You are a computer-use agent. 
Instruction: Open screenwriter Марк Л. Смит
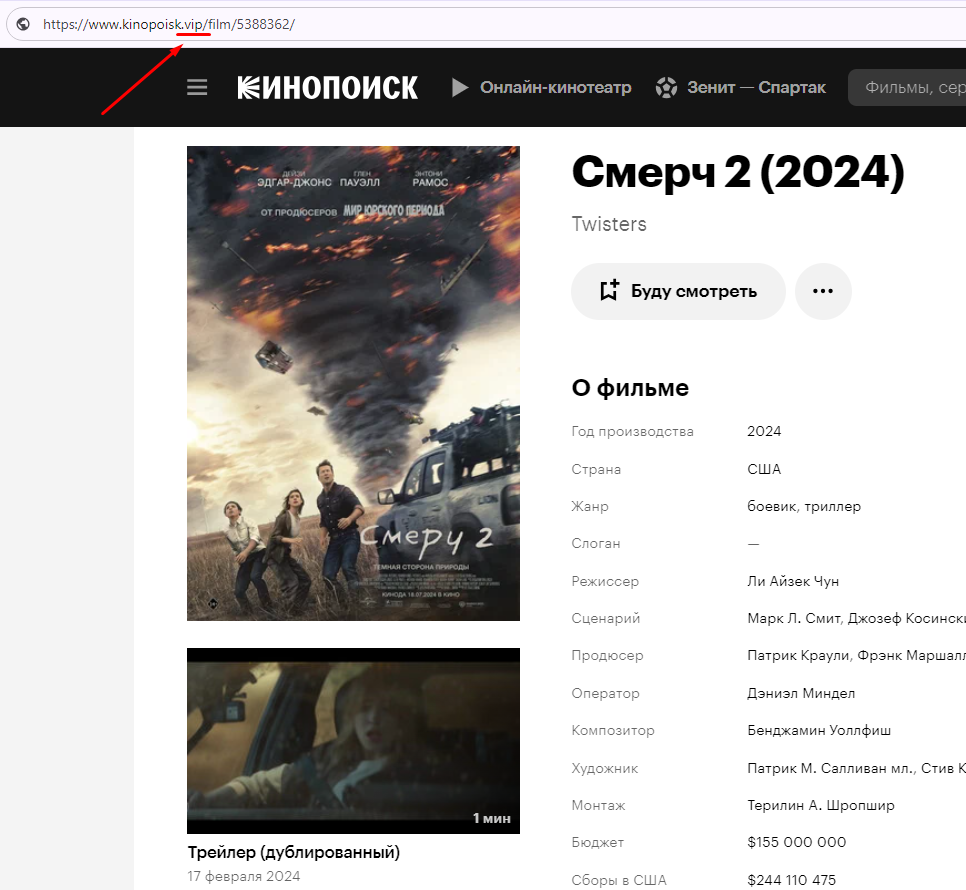pos(793,618)
